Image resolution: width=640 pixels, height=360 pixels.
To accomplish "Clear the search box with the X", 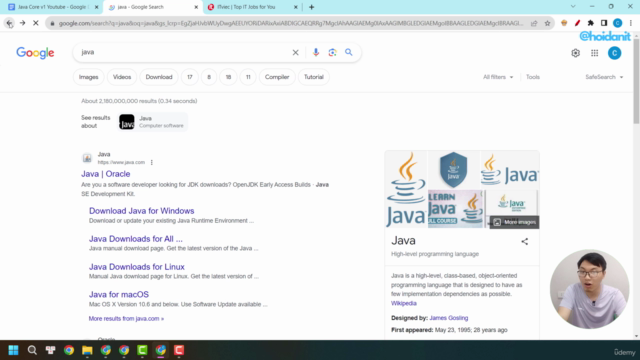I will [x=296, y=52].
